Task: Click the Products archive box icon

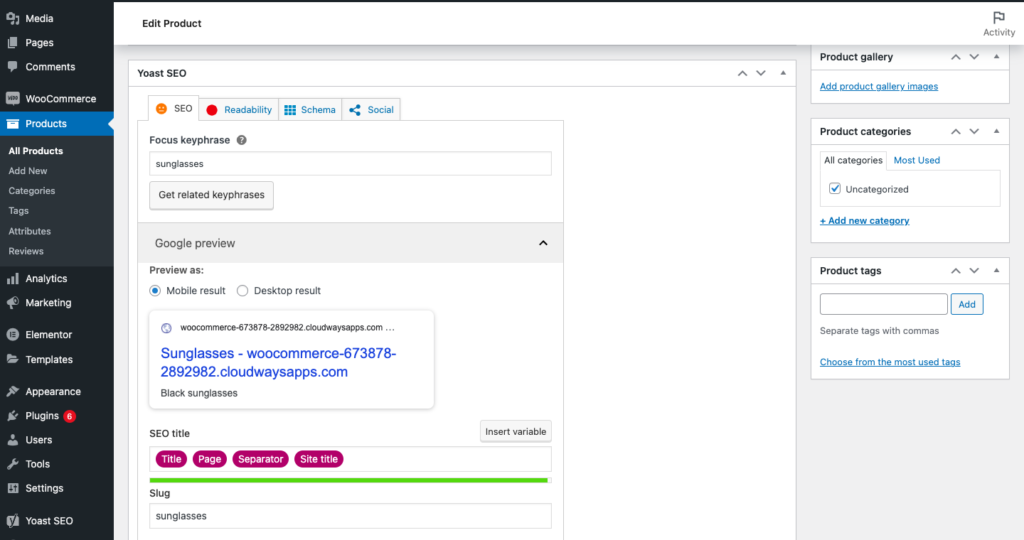Action: click(x=12, y=123)
